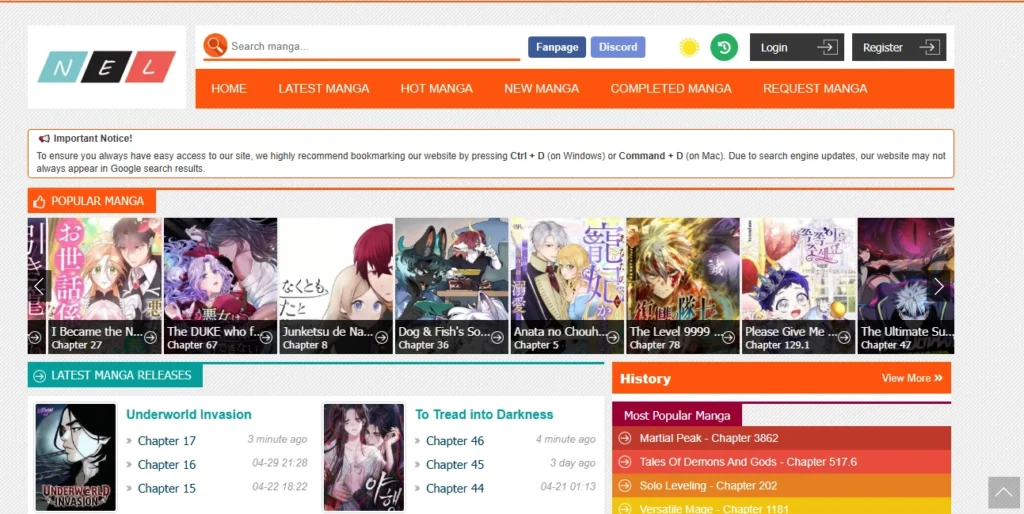Click the circle arrow icon beside Martial Peak
1024x514 pixels.
click(x=625, y=438)
